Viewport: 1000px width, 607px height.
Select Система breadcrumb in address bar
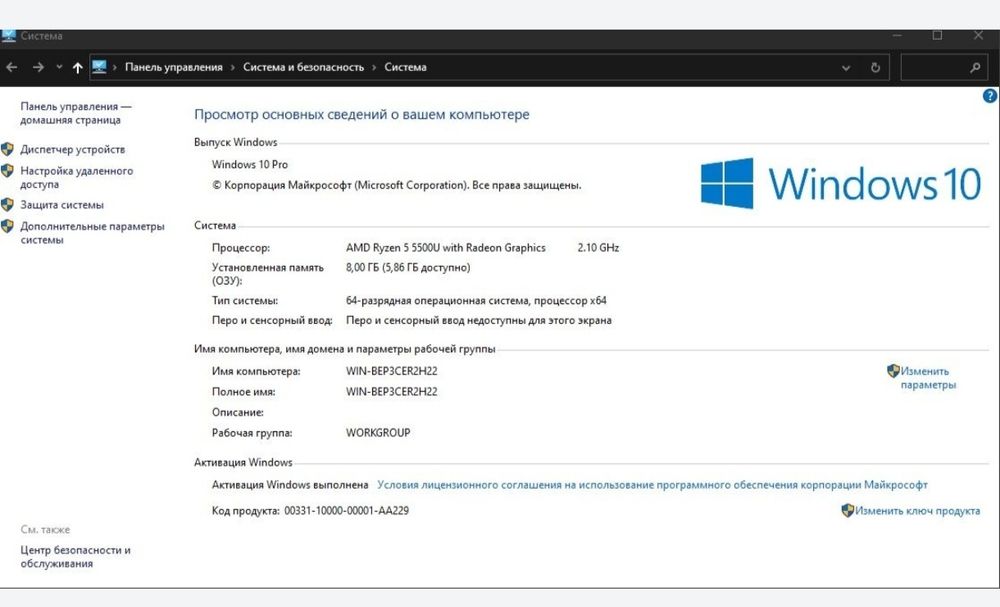tap(406, 67)
